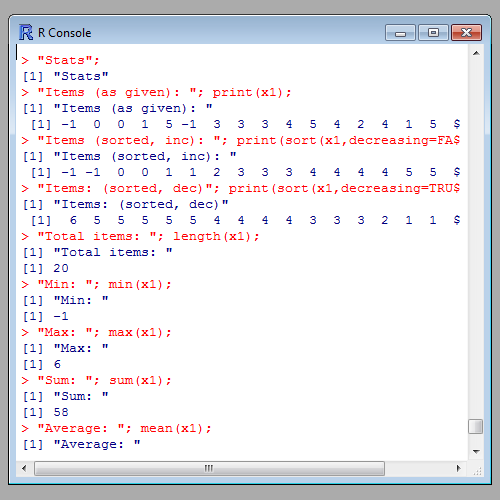Click the horizontal scrollbar right arrow
This screenshot has width=500, height=500.
pyautogui.click(x=459, y=468)
